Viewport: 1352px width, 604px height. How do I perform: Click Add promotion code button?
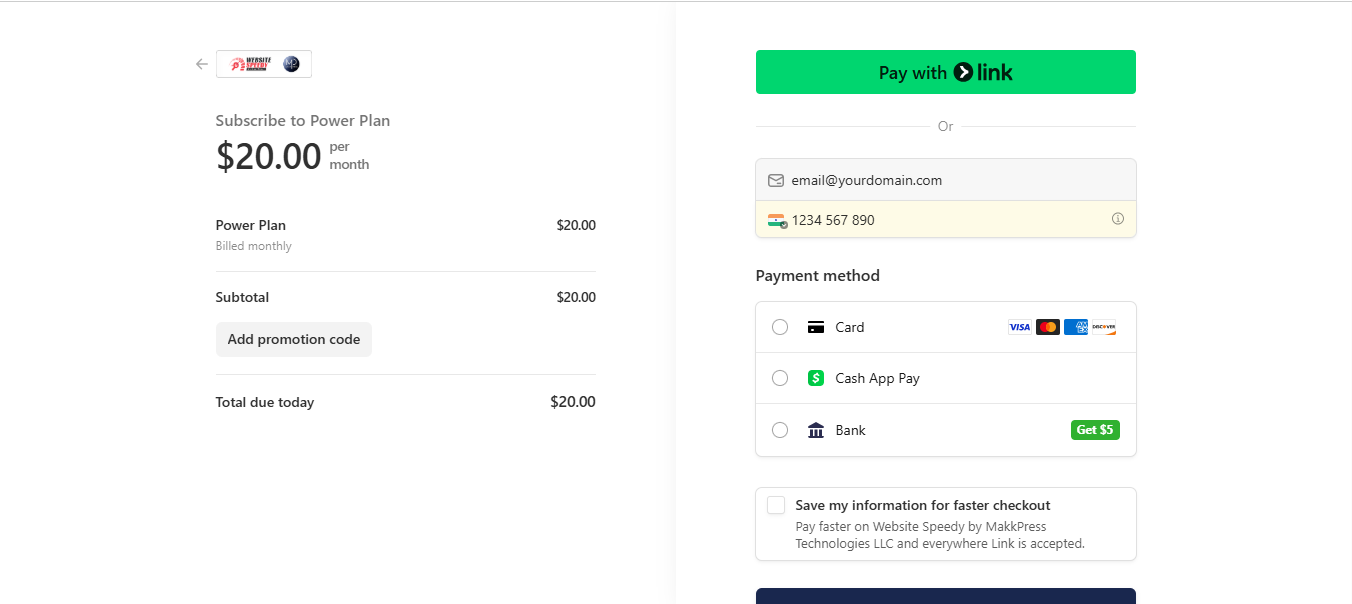[294, 339]
